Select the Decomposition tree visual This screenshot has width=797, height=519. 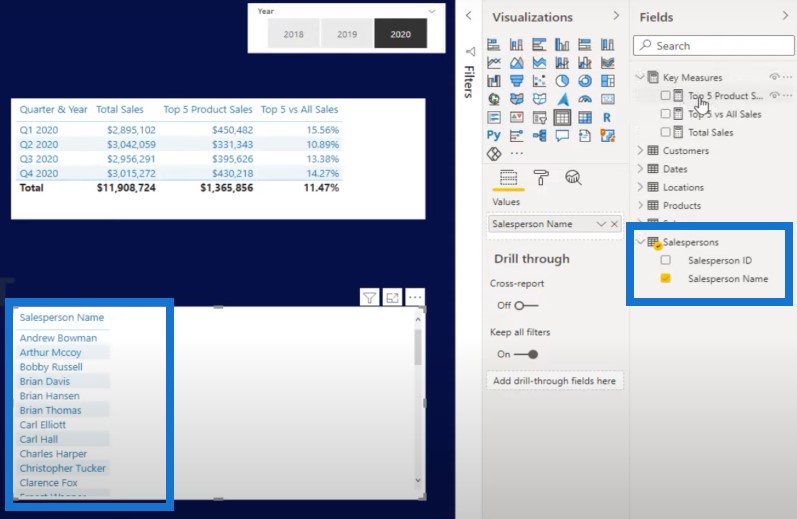pyautogui.click(x=539, y=135)
